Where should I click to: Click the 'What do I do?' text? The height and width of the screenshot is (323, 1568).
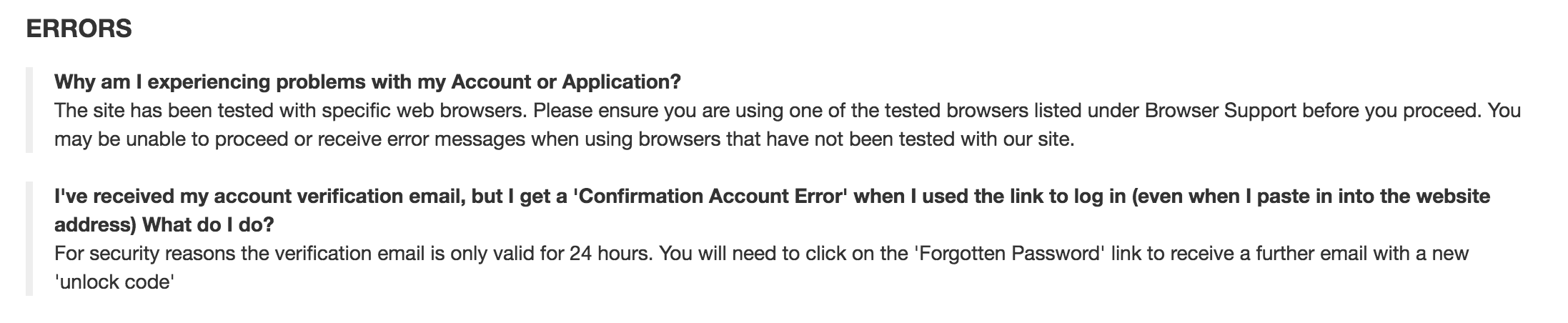point(208,225)
